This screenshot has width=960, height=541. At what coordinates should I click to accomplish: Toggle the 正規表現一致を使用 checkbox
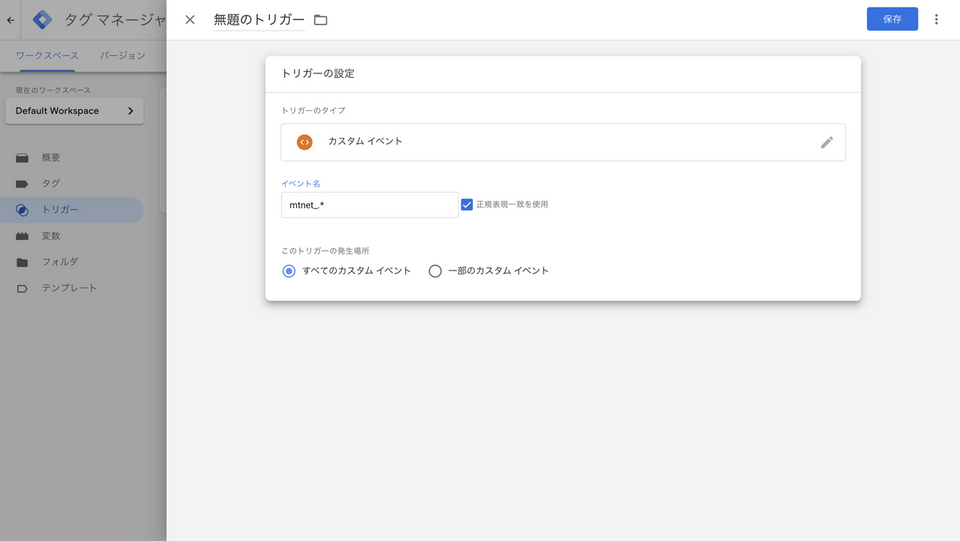tap(467, 204)
